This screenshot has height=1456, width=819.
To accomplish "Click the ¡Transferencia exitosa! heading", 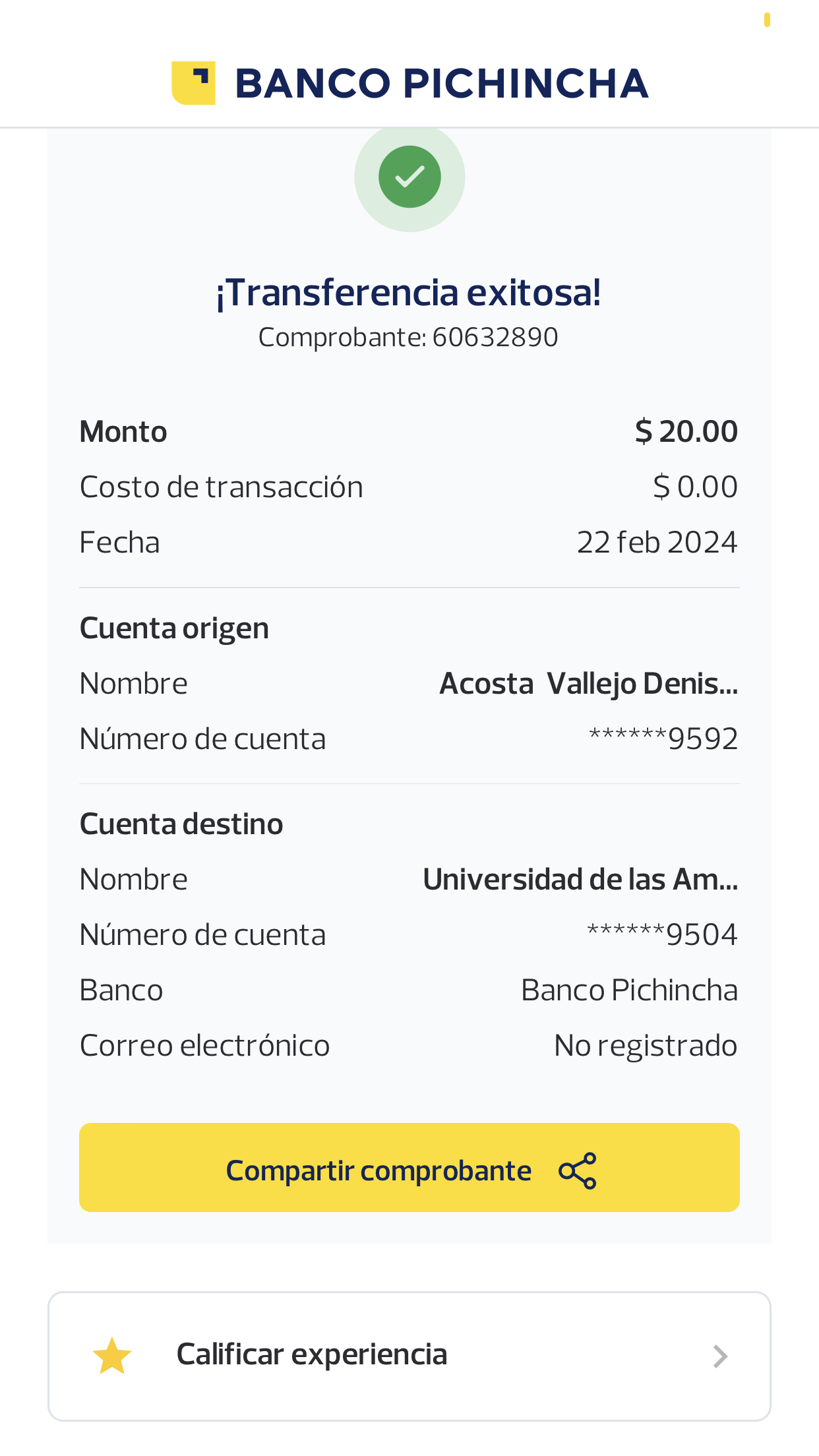I will 409,293.
